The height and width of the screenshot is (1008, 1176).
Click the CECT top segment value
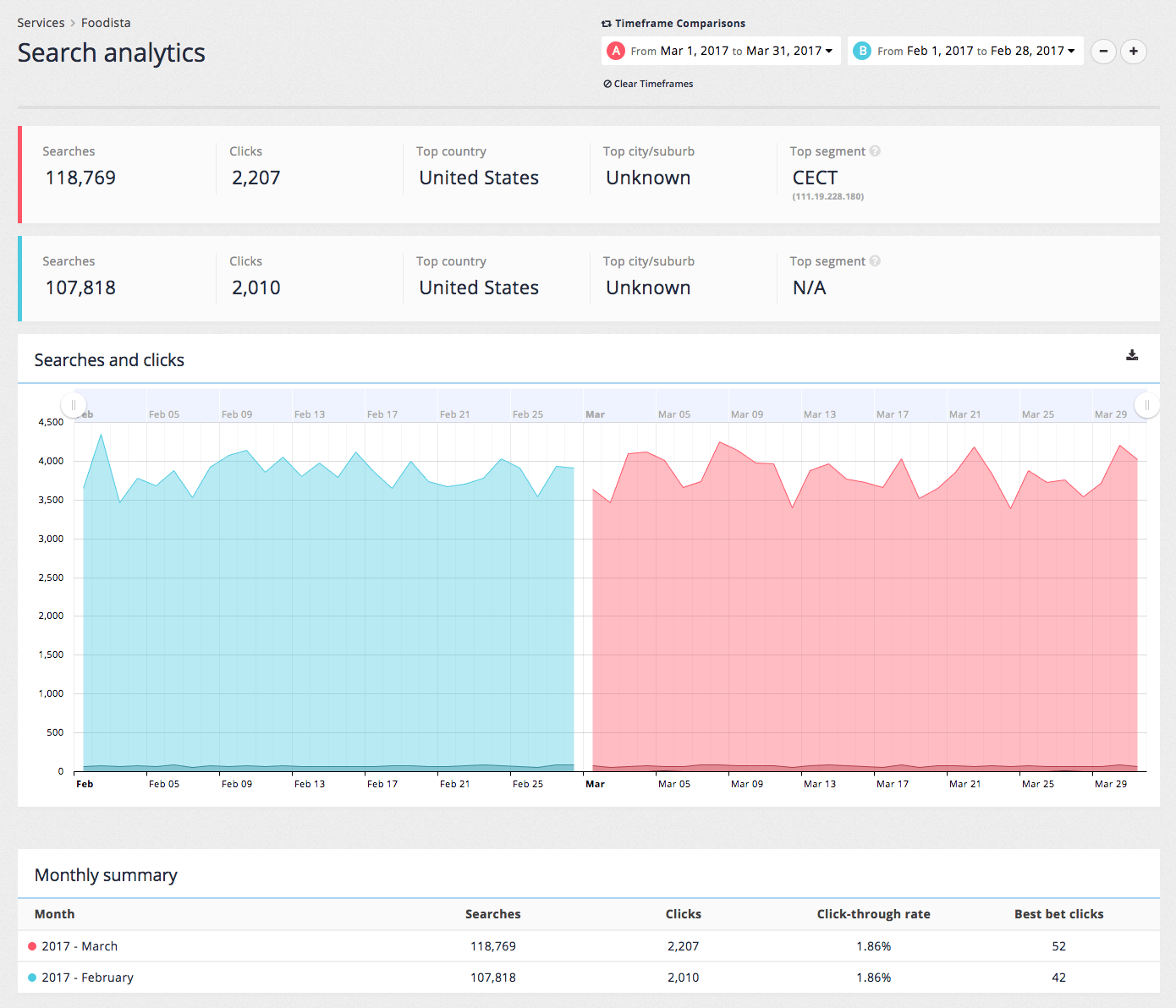(x=815, y=178)
